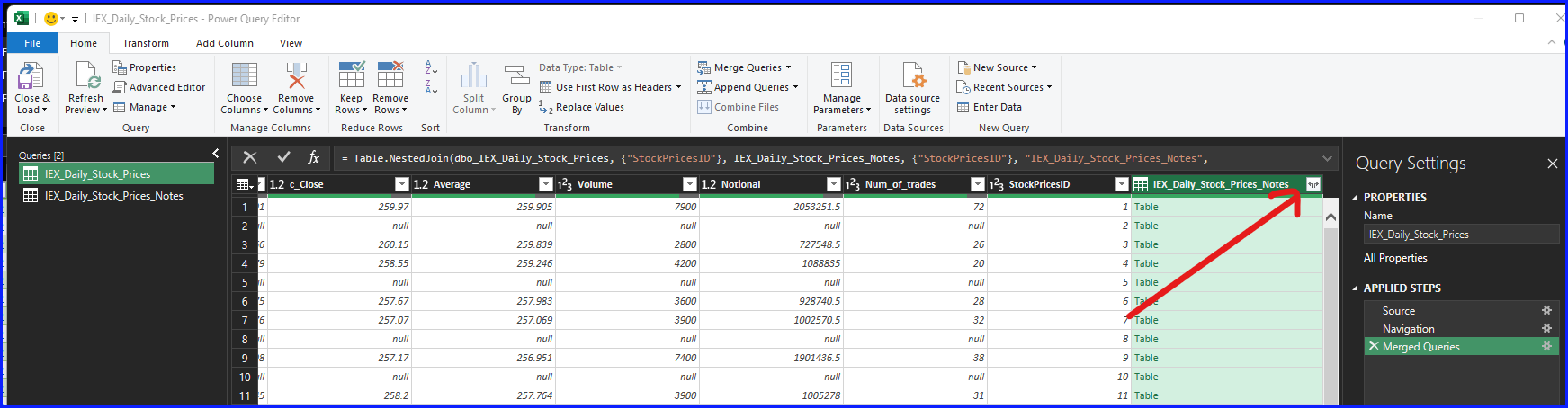Expand the formula bar chevron
1568x408 pixels.
point(1325,158)
